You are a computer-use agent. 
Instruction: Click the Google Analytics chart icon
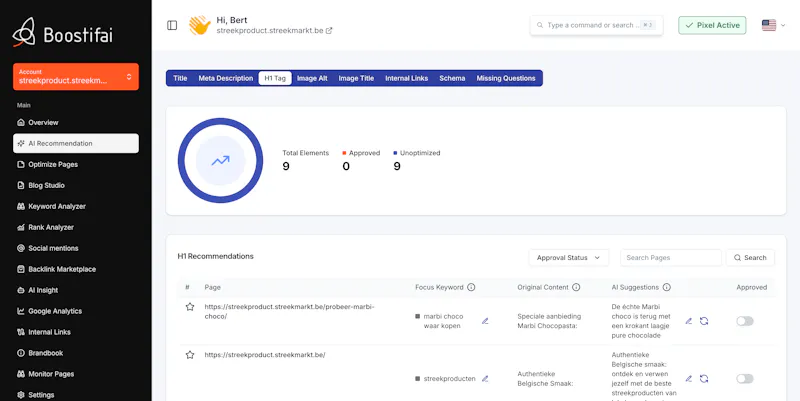click(x=21, y=311)
